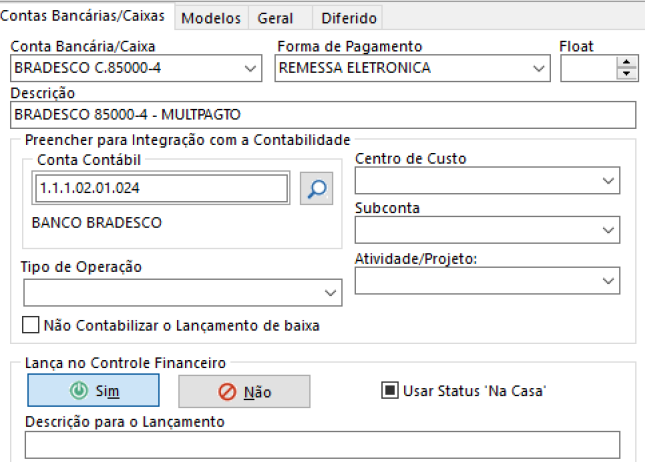This screenshot has height=462, width=645.
Task: Click the magnifier search icon for Conta Contábil
Action: click(x=317, y=188)
